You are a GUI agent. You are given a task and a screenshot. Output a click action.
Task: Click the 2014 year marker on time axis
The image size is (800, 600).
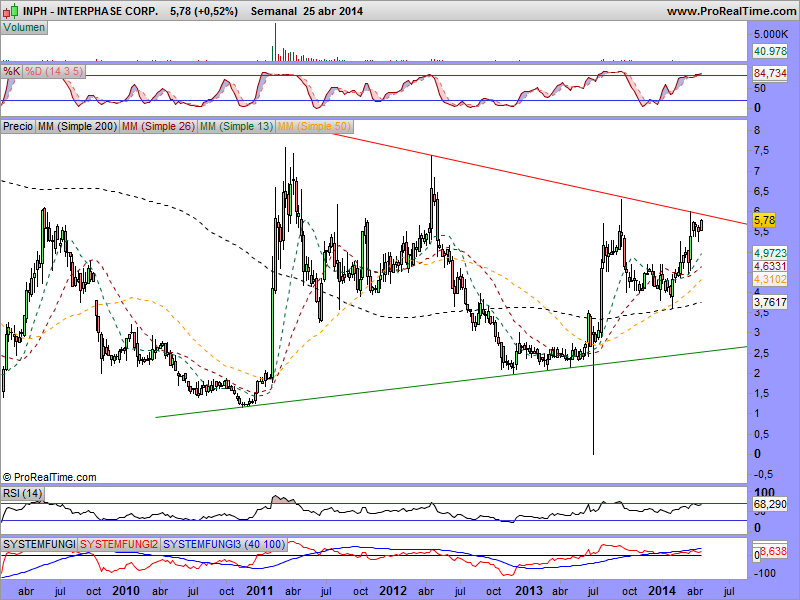662,591
